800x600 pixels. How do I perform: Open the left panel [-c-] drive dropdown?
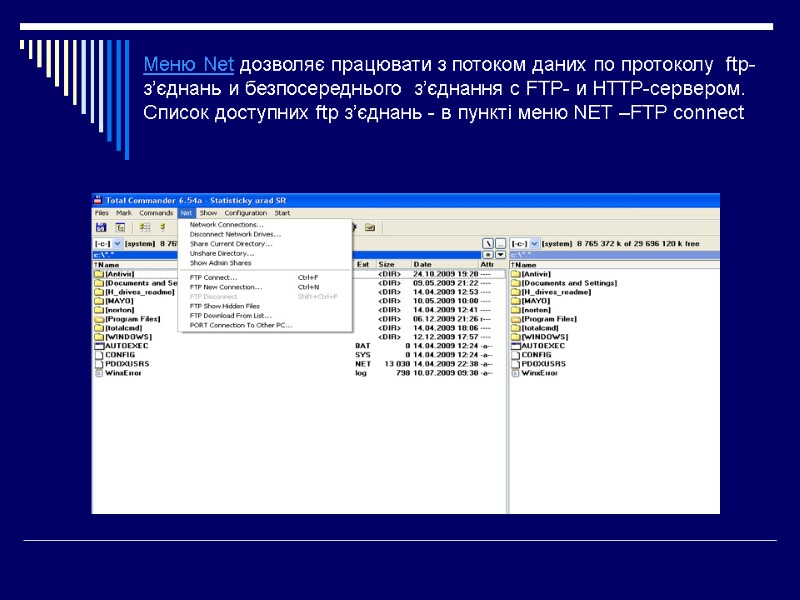pyautogui.click(x=117, y=244)
